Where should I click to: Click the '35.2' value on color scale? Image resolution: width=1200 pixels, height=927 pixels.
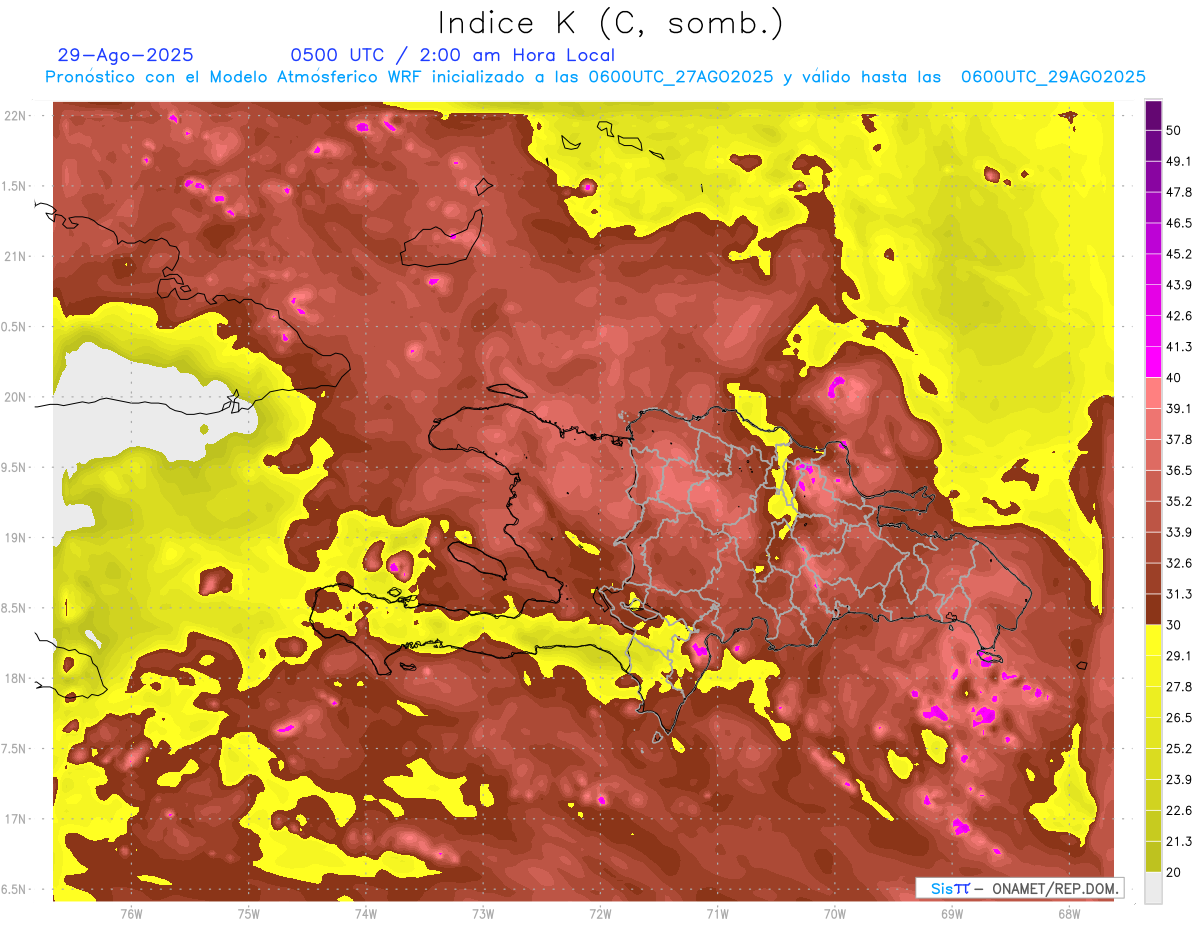click(x=1178, y=501)
